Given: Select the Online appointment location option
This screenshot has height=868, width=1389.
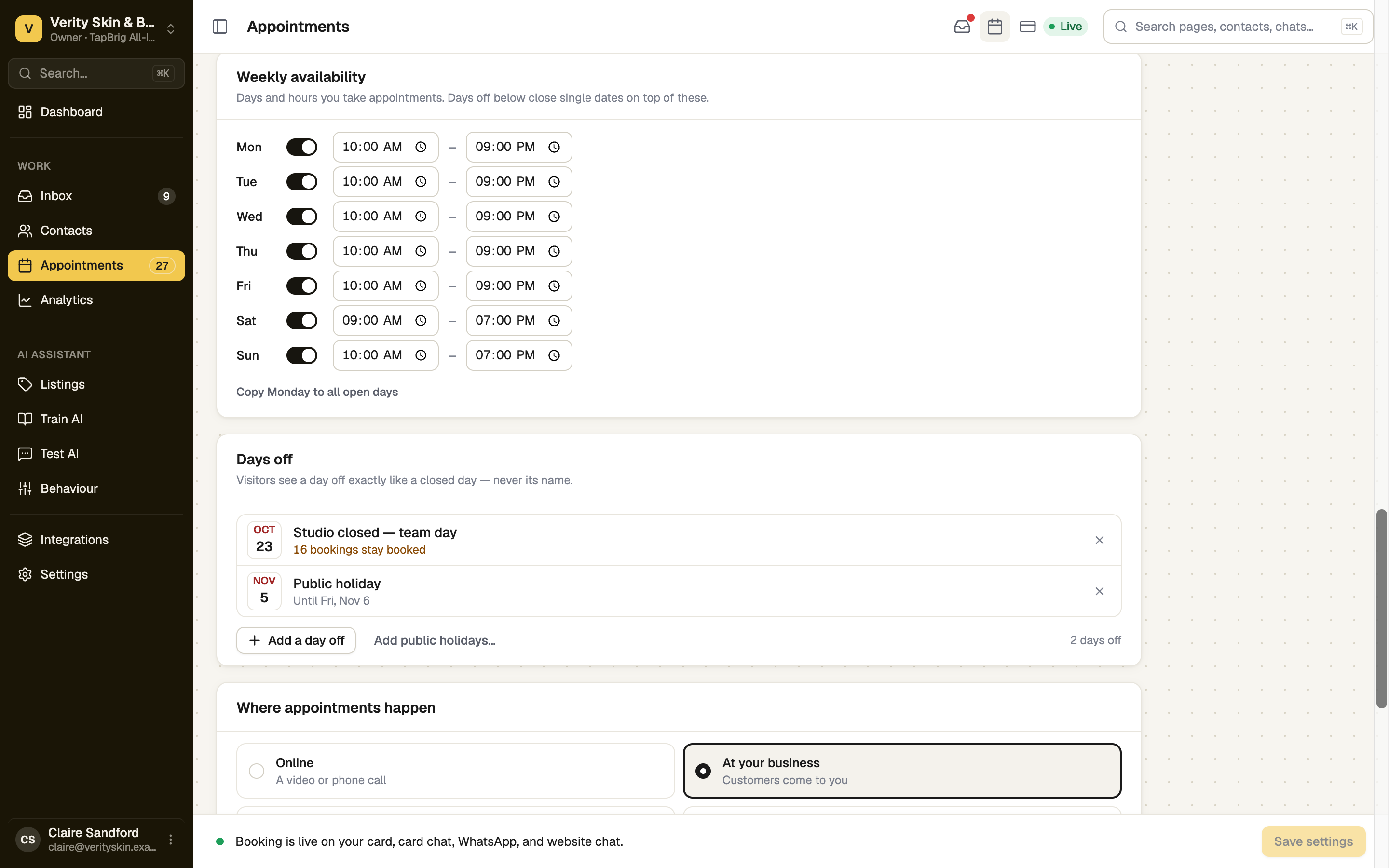Looking at the screenshot, I should [x=455, y=771].
